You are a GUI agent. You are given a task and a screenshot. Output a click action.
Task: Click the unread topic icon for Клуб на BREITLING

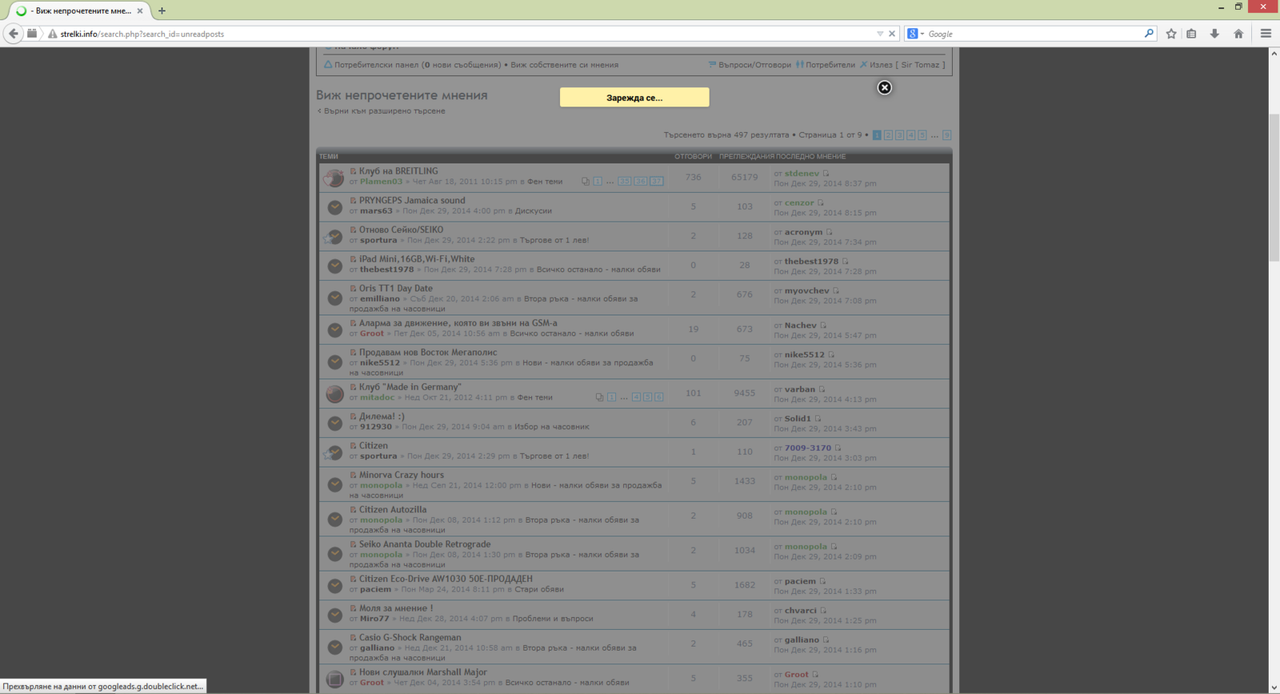tap(334, 178)
